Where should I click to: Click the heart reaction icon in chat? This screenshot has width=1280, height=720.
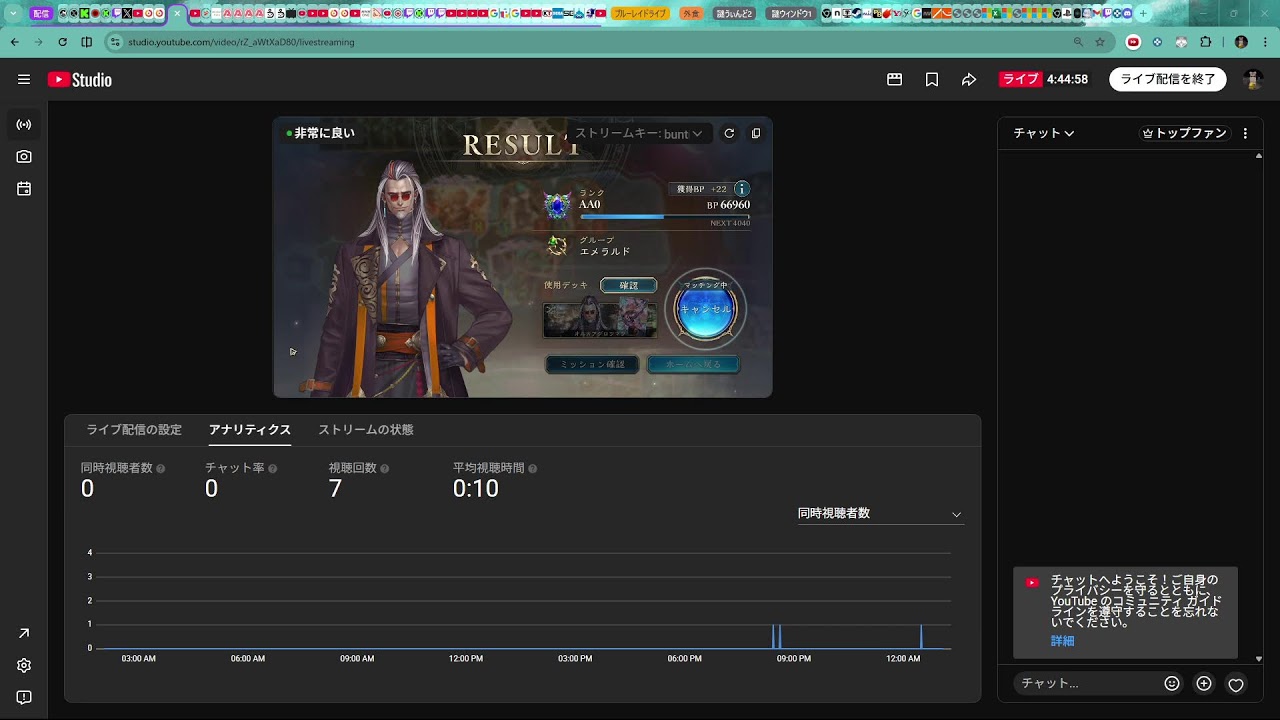[1236, 685]
